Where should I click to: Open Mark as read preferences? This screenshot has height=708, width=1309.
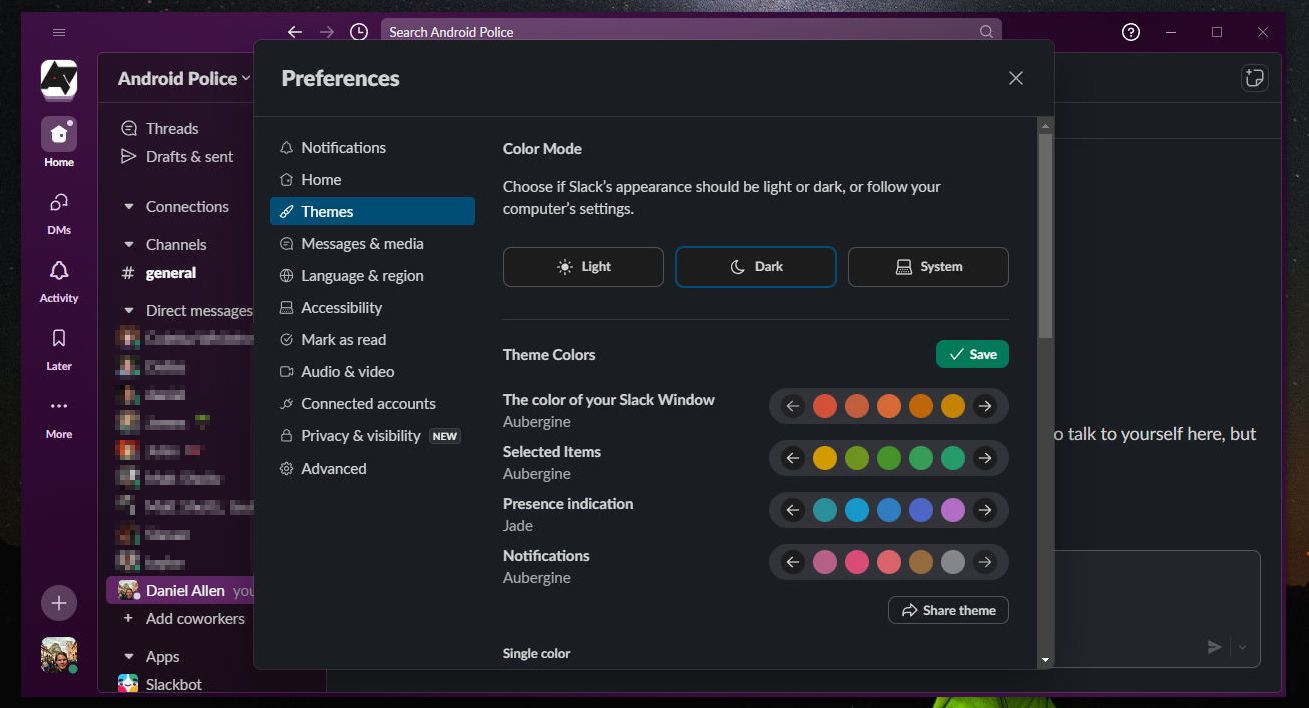(372, 339)
